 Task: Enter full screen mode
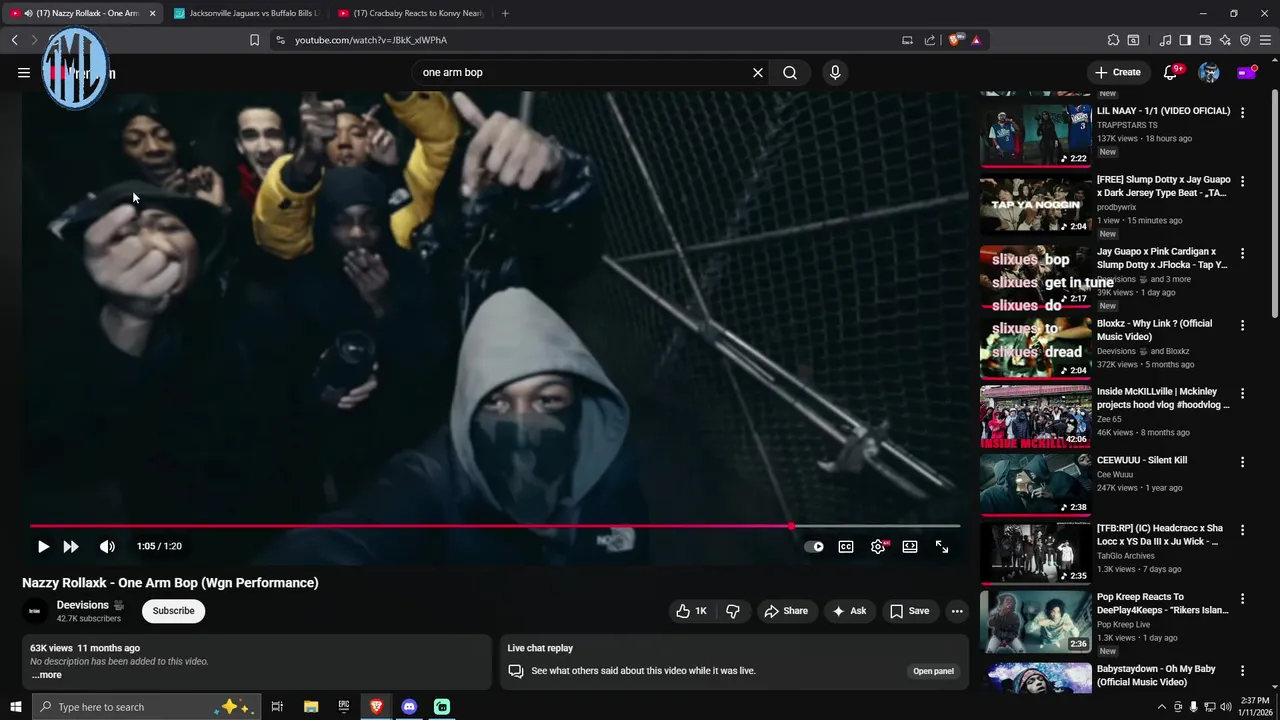click(942, 547)
